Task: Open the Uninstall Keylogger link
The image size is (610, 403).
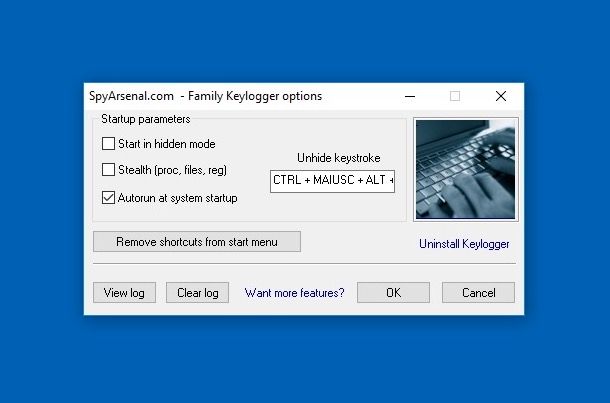Action: 464,244
